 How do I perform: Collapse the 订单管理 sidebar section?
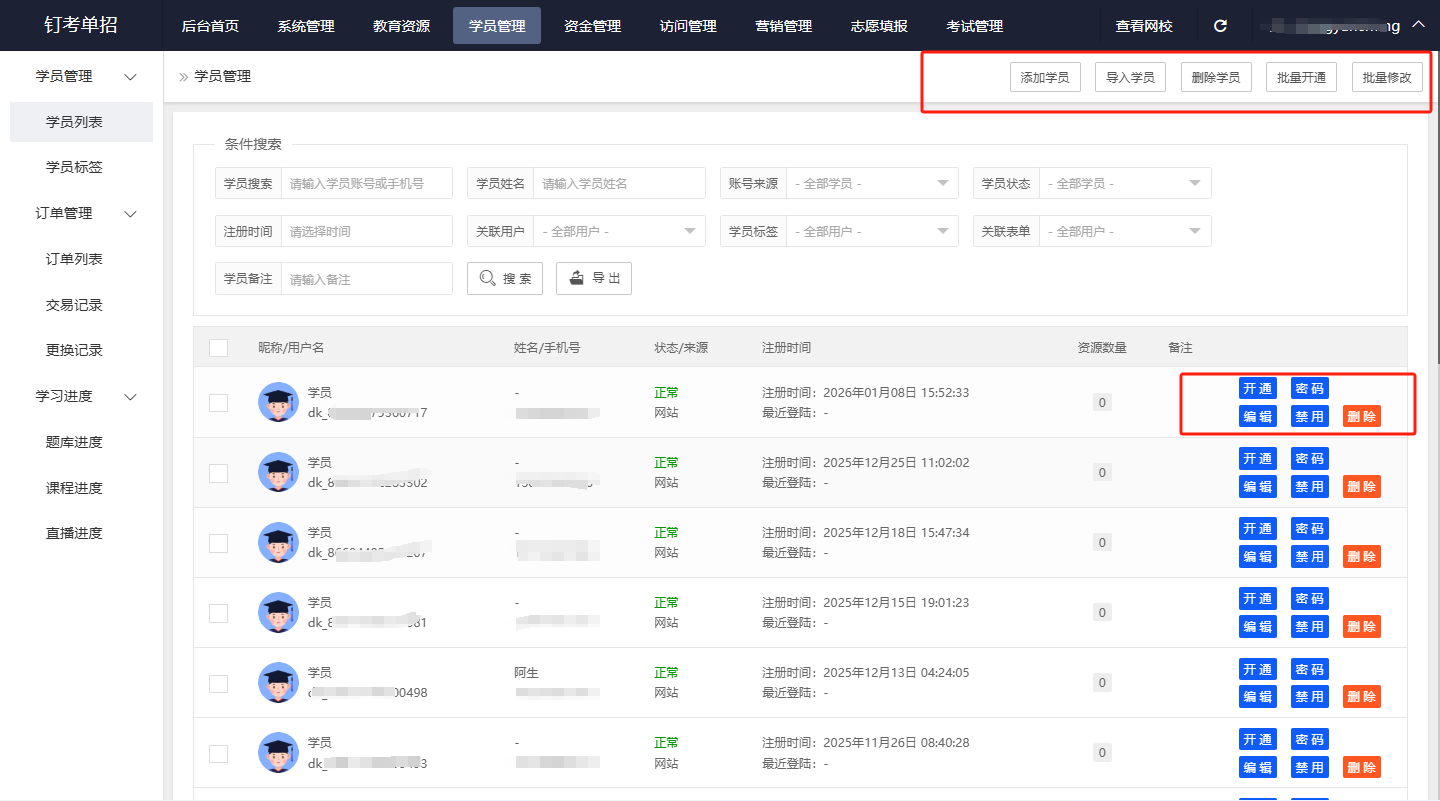click(130, 213)
